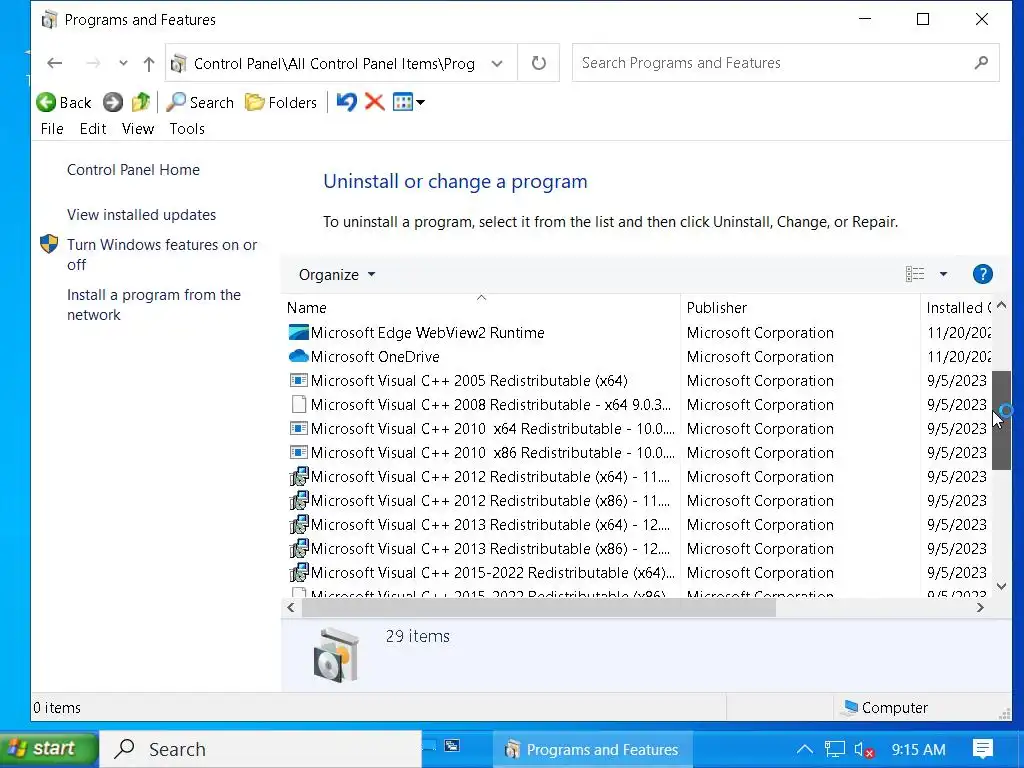Image resolution: width=1024 pixels, height=768 pixels.
Task: Click the network tray icon
Action: point(835,749)
